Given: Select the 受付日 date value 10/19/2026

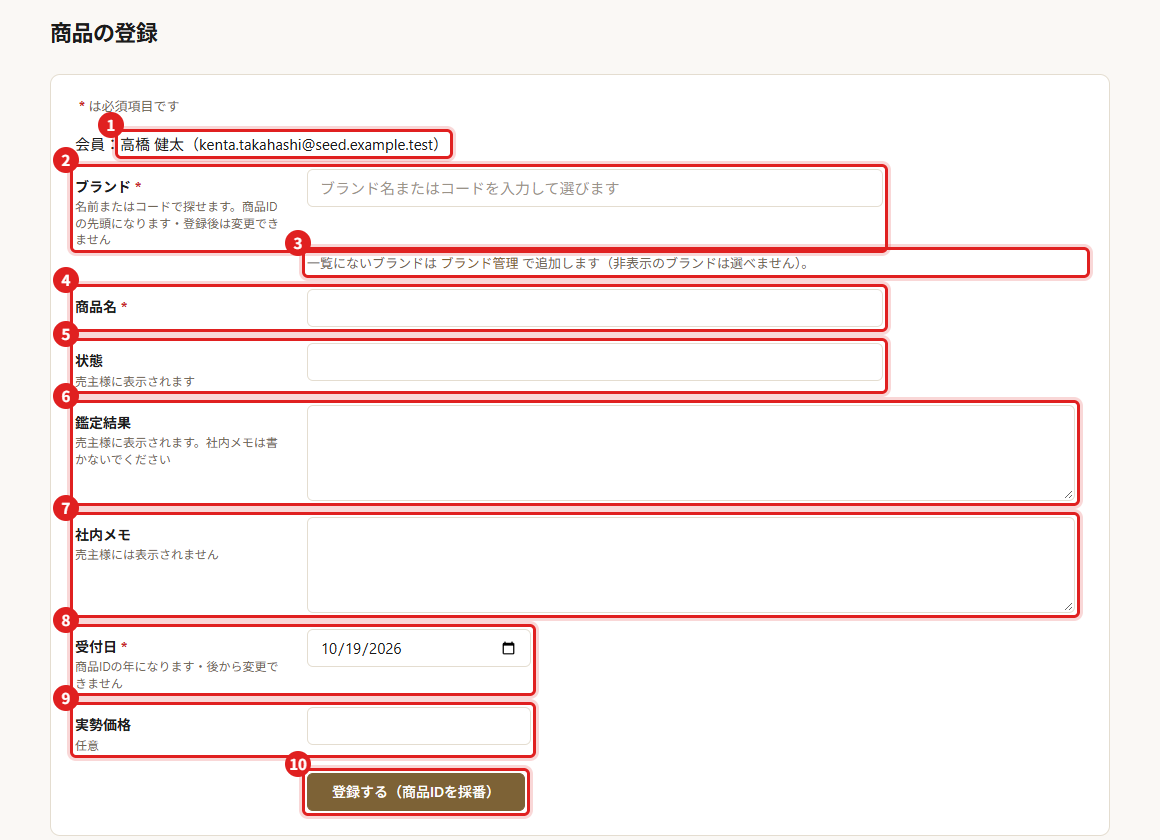Looking at the screenshot, I should point(361,649).
